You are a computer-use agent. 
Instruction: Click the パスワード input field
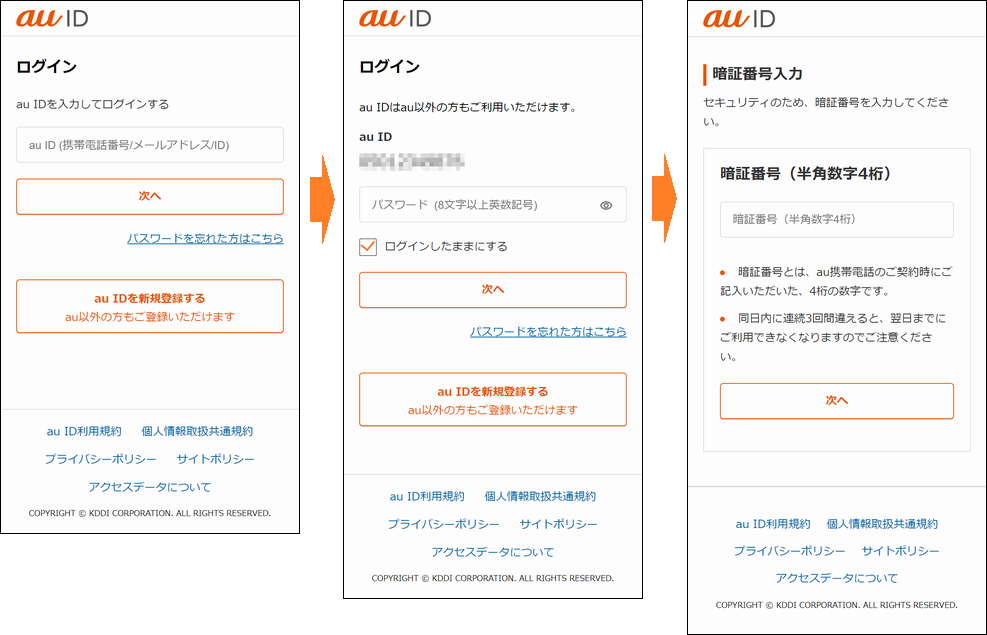pos(480,205)
